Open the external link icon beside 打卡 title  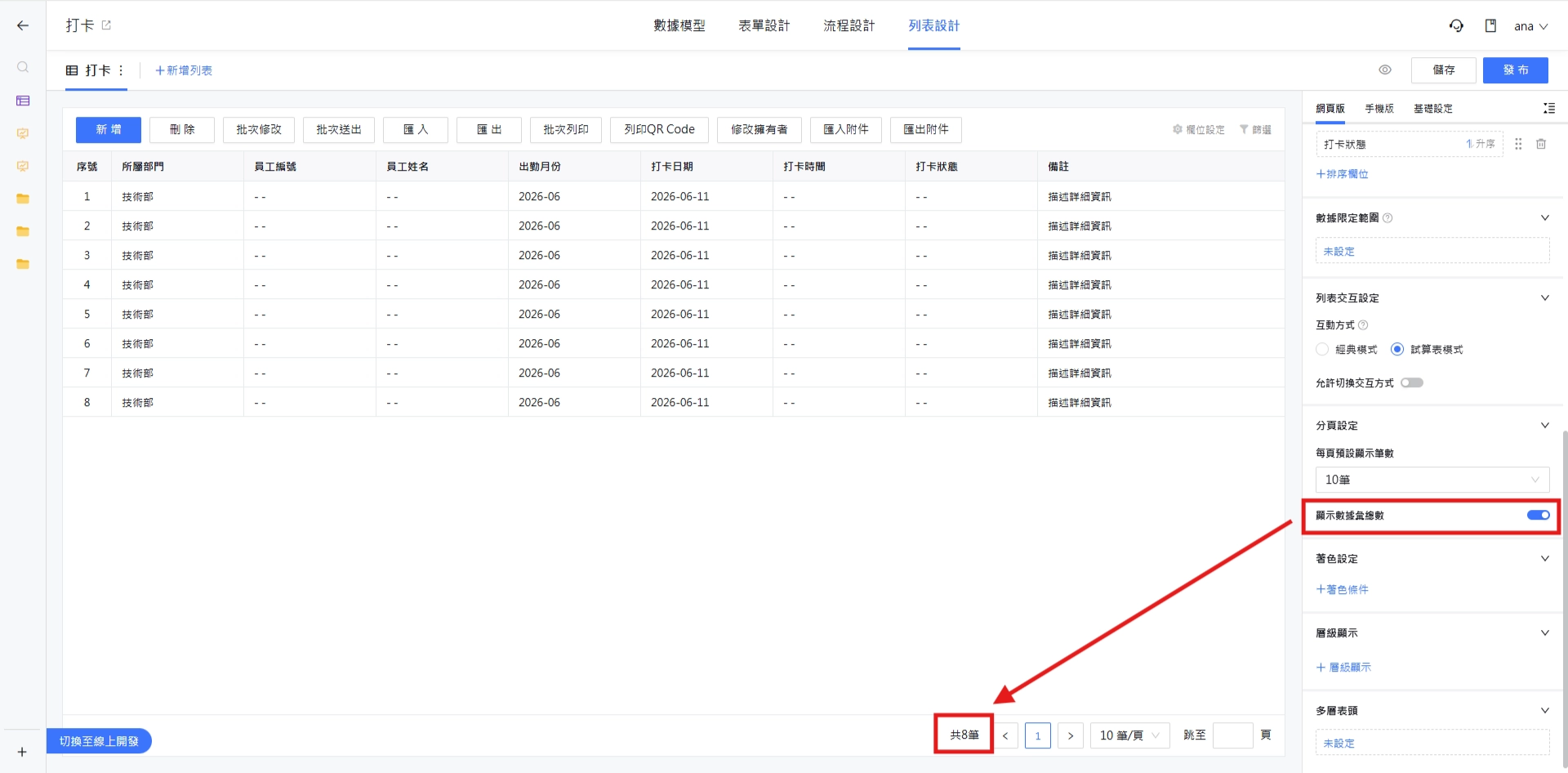pyautogui.click(x=106, y=25)
